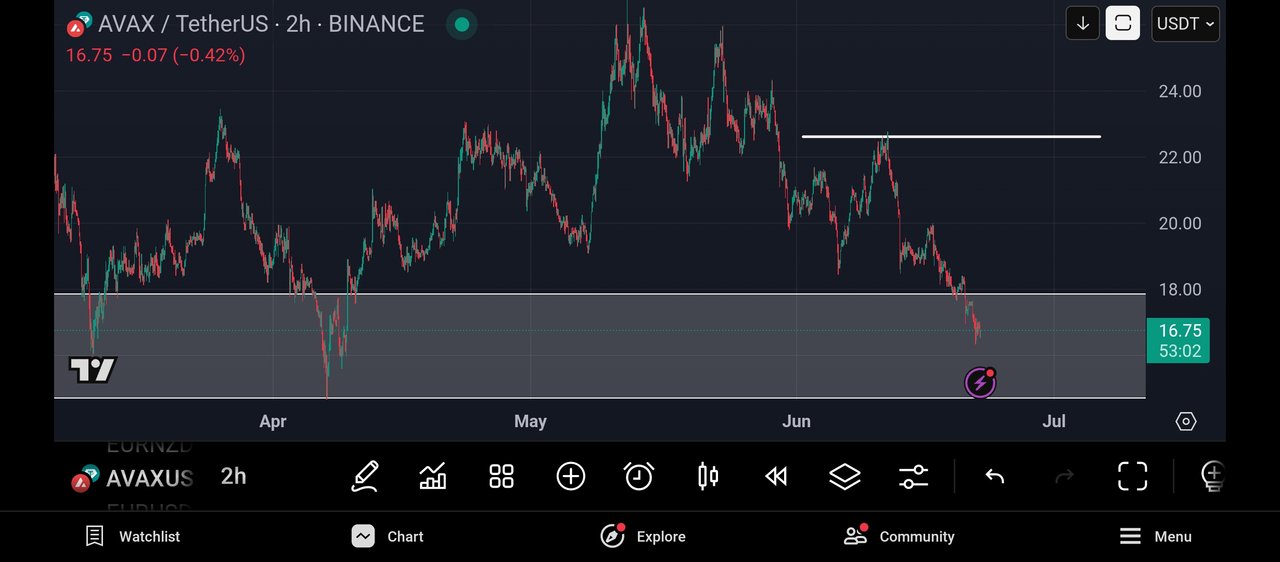The image size is (1280, 562).
Task: Change the 2h interval in toolbar
Action: click(x=233, y=476)
